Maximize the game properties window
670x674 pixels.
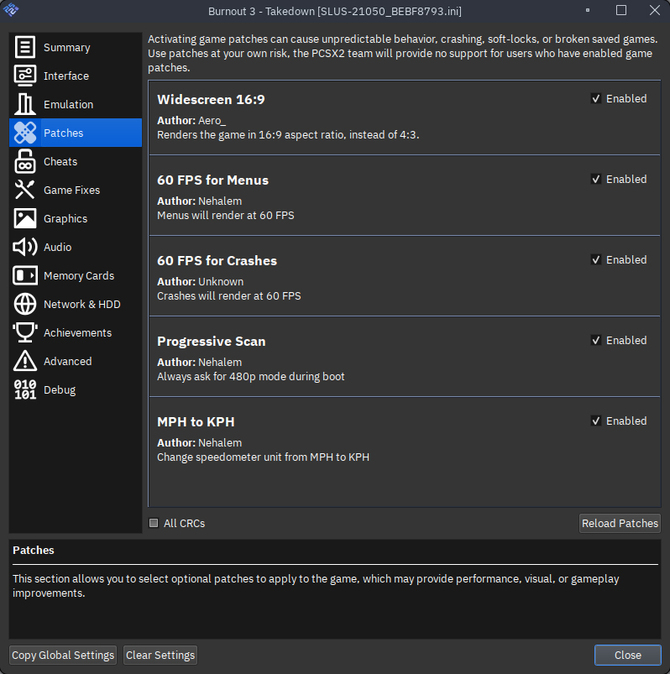click(621, 10)
